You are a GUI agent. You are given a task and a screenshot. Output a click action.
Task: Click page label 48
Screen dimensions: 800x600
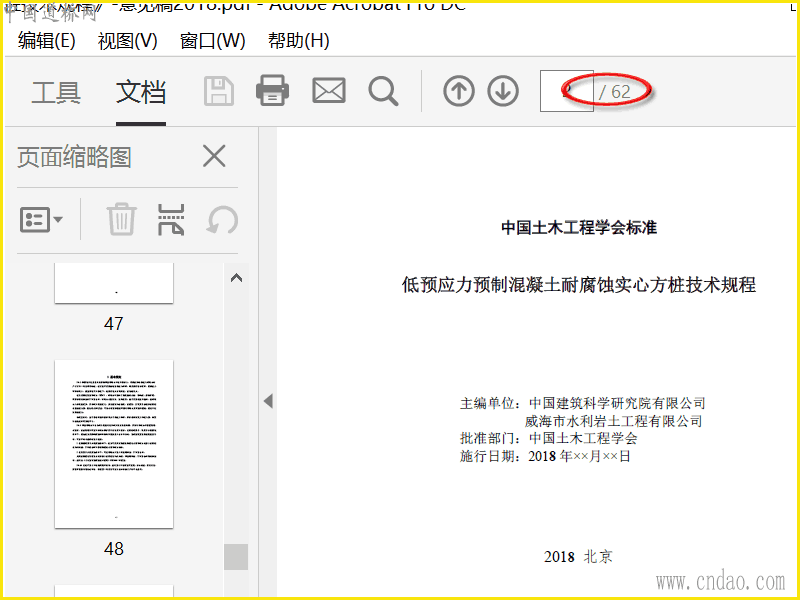[x=113, y=549]
